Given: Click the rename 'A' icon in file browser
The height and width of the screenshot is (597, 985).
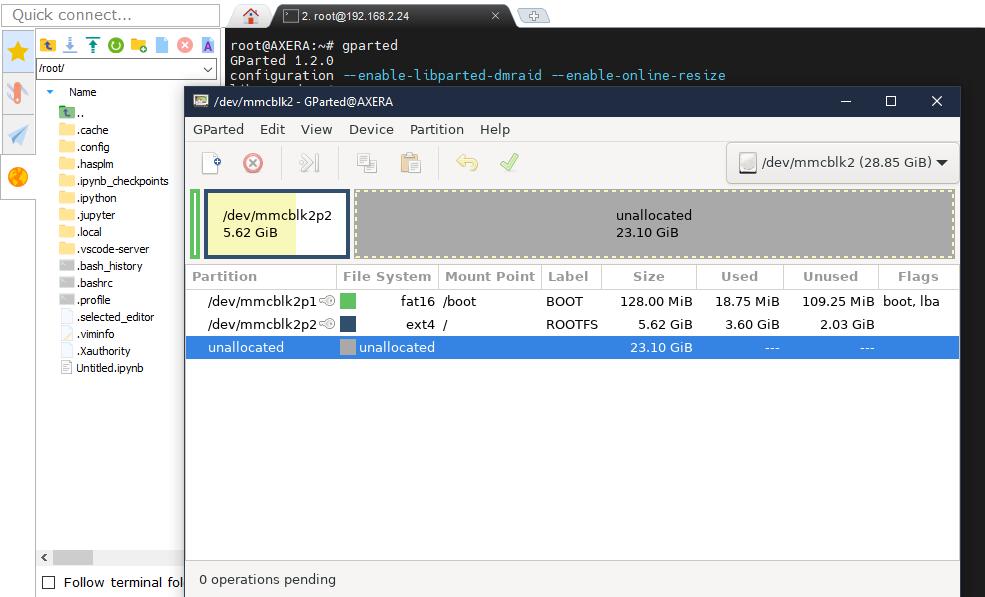Looking at the screenshot, I should (208, 45).
